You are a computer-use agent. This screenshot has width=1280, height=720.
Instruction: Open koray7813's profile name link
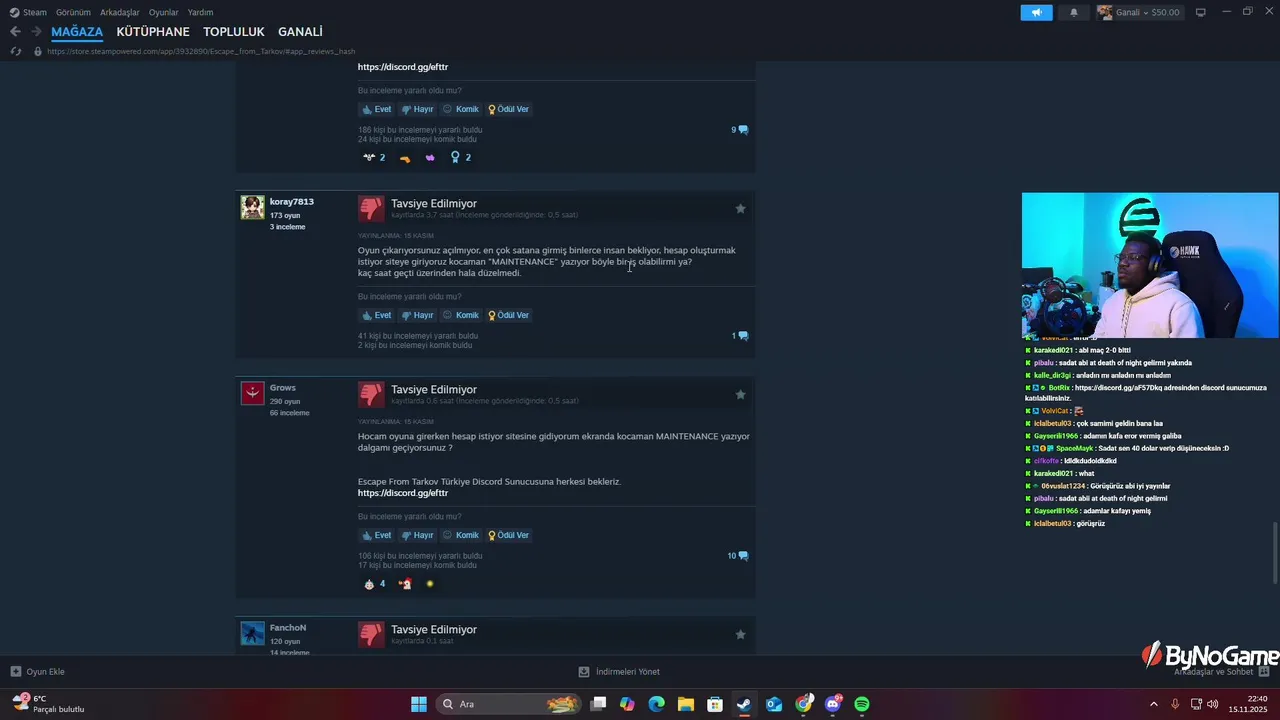(x=292, y=202)
